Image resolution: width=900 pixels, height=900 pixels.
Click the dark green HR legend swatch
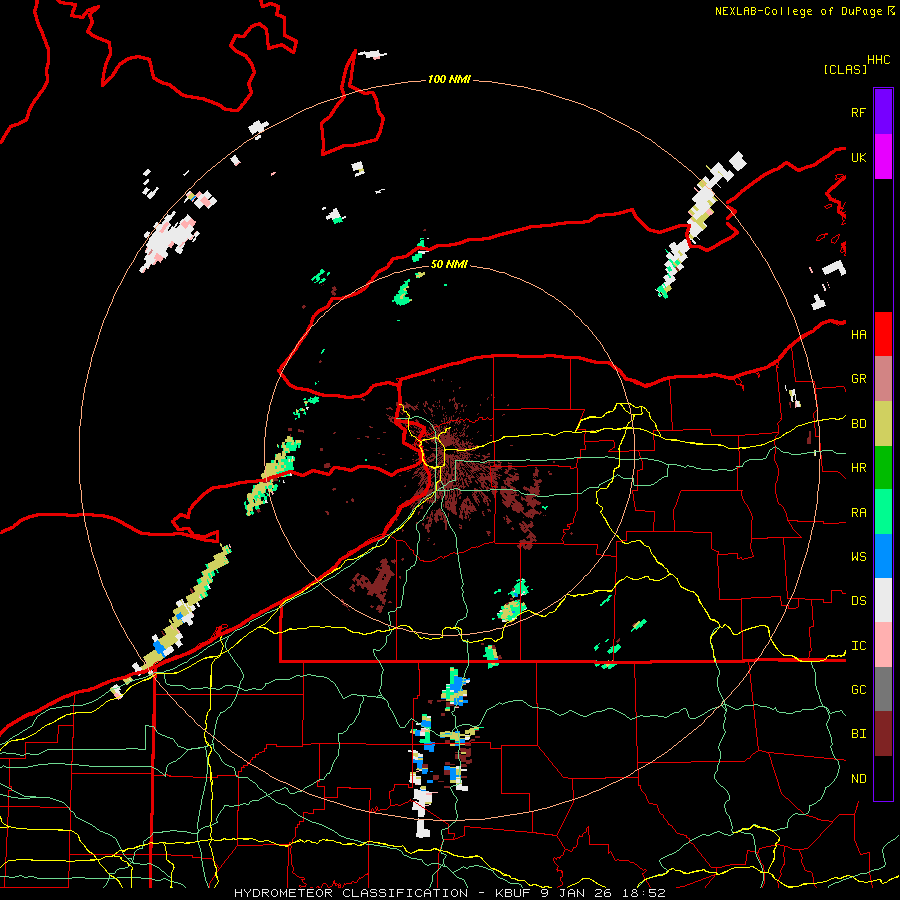pyautogui.click(x=883, y=468)
